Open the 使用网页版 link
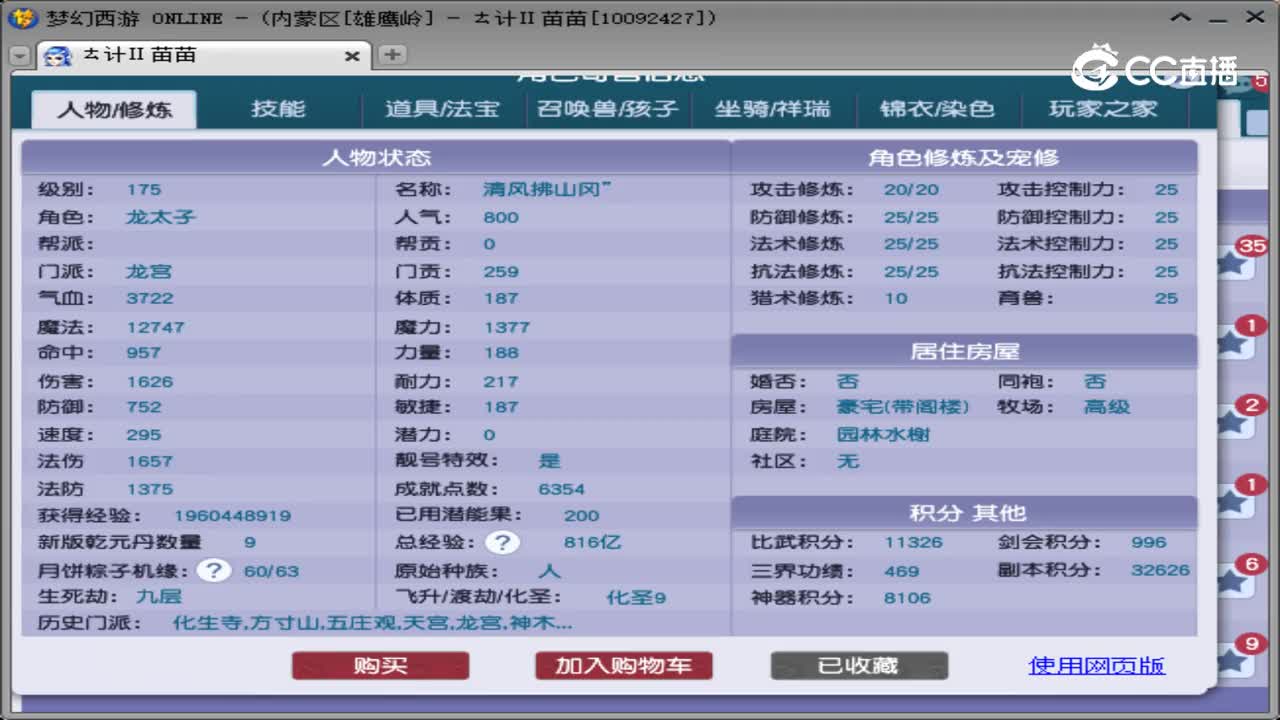The height and width of the screenshot is (720, 1280). coord(1096,665)
